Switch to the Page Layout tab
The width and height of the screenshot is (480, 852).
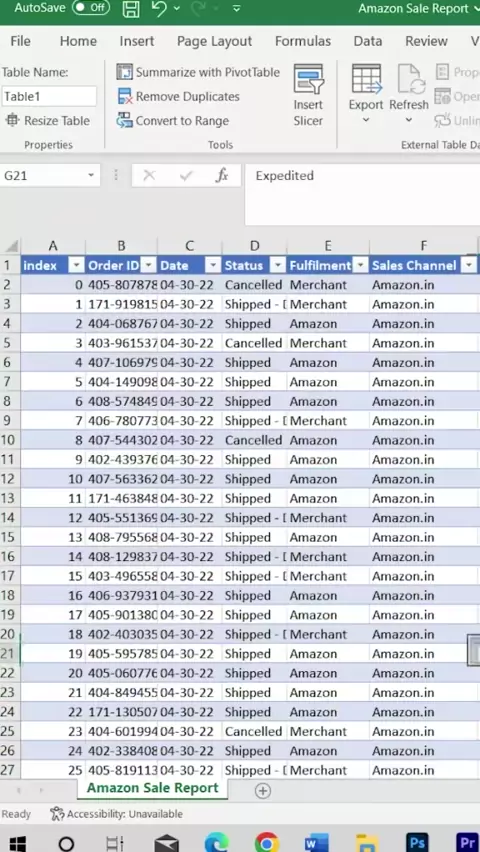click(214, 41)
